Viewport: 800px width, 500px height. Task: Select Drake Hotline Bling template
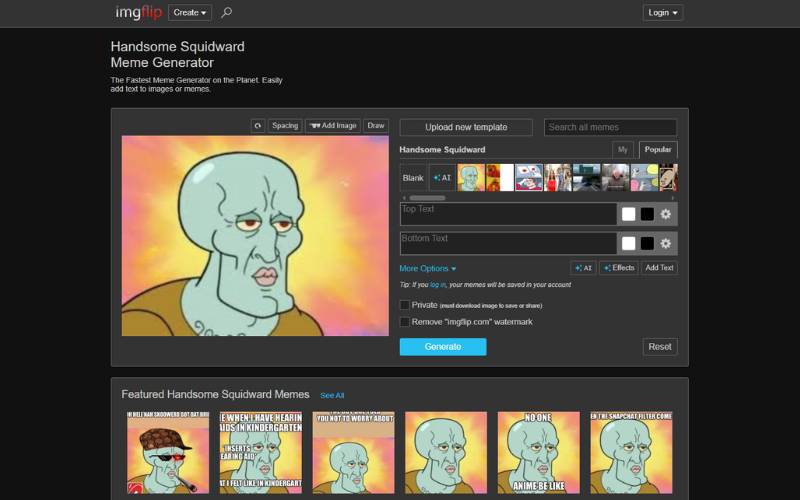click(500, 178)
